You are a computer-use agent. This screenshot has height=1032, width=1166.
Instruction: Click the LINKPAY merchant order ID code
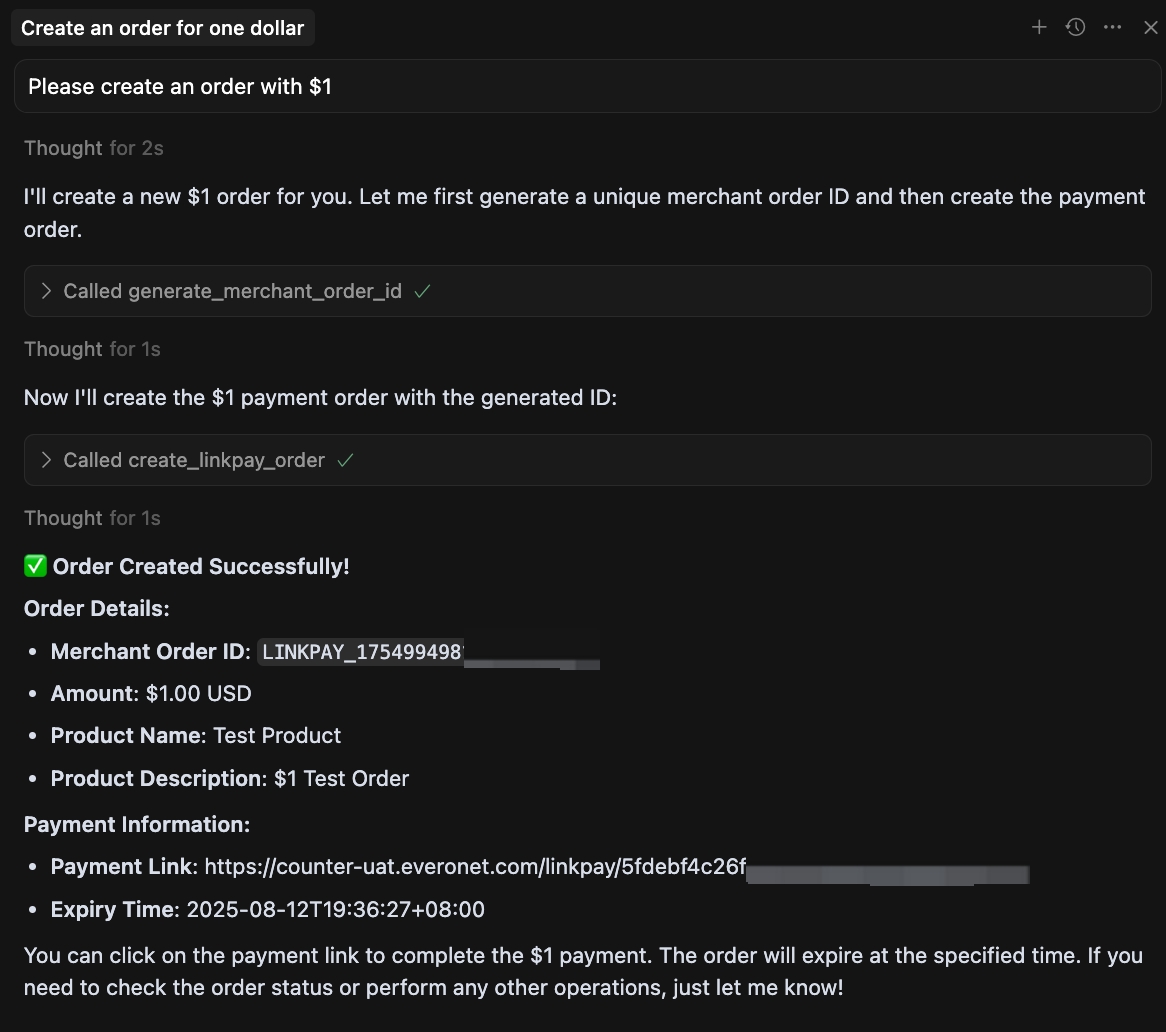(x=361, y=652)
